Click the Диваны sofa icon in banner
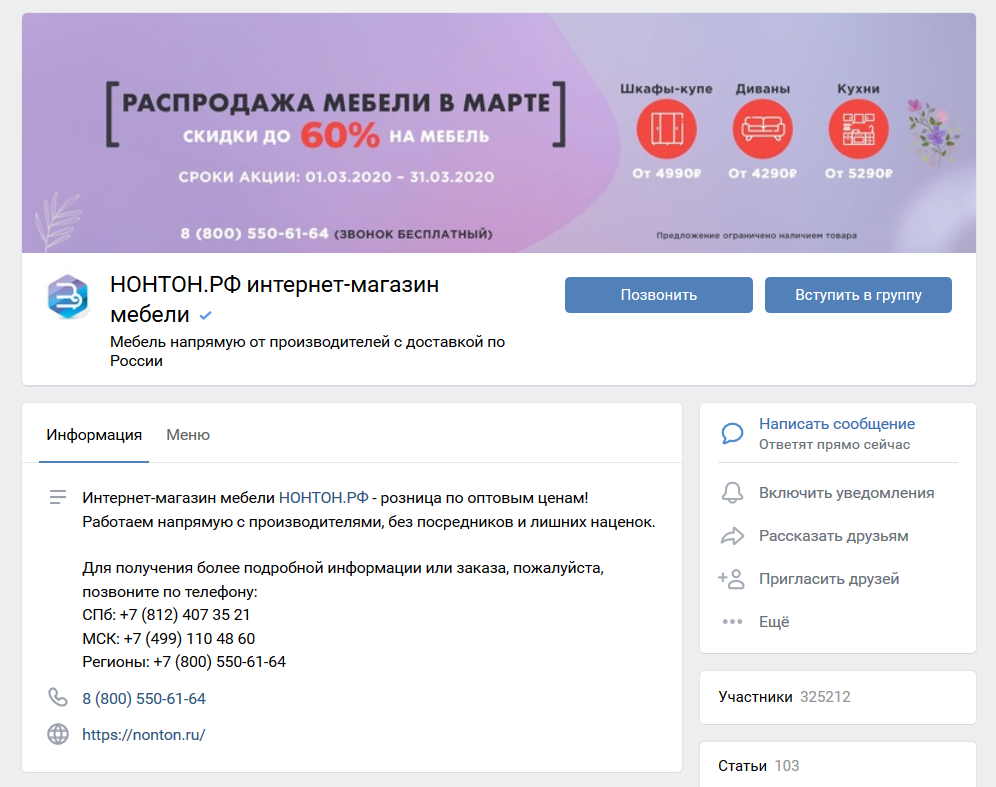Screen dimensions: 996x787 click(762, 129)
